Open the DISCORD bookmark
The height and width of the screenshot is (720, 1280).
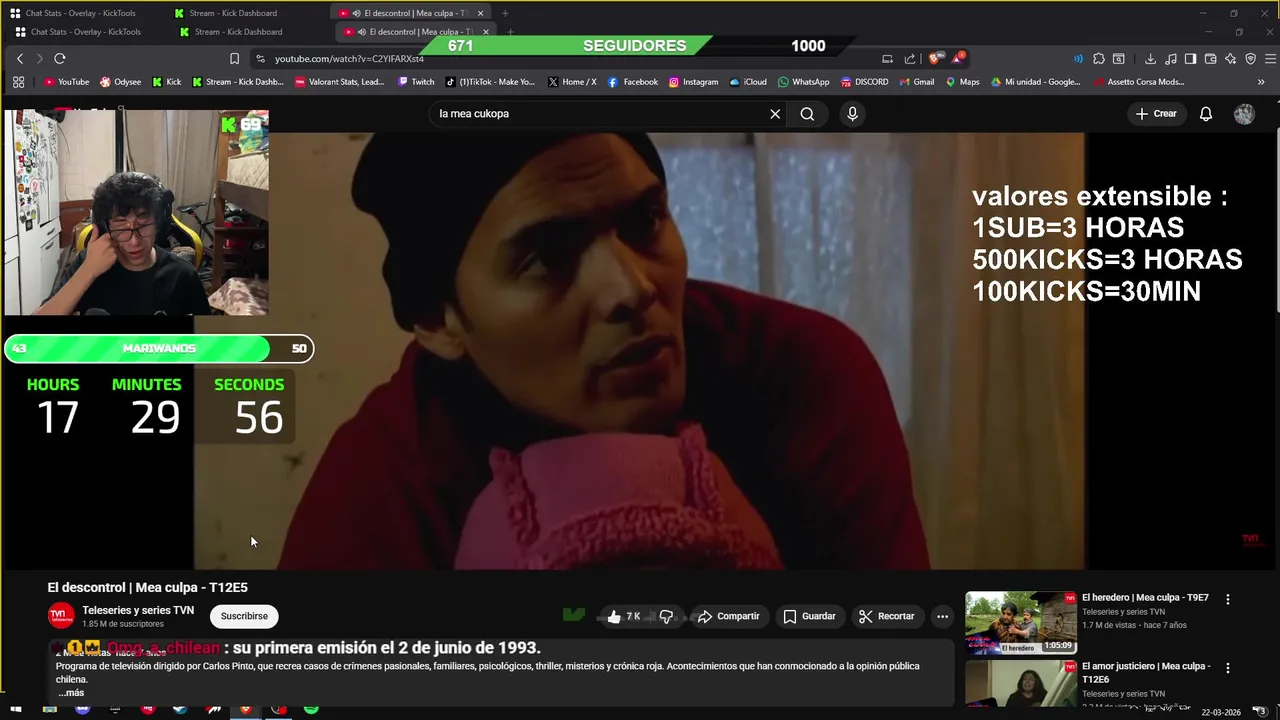(864, 82)
